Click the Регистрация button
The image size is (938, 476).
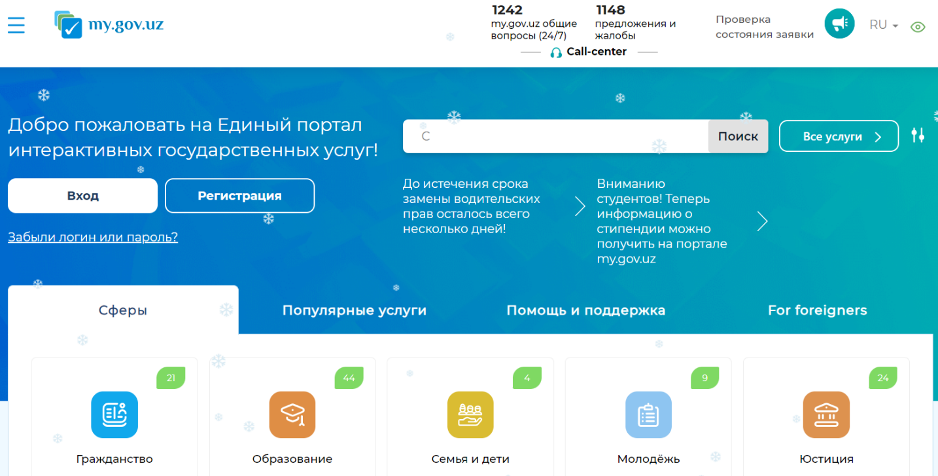point(240,196)
